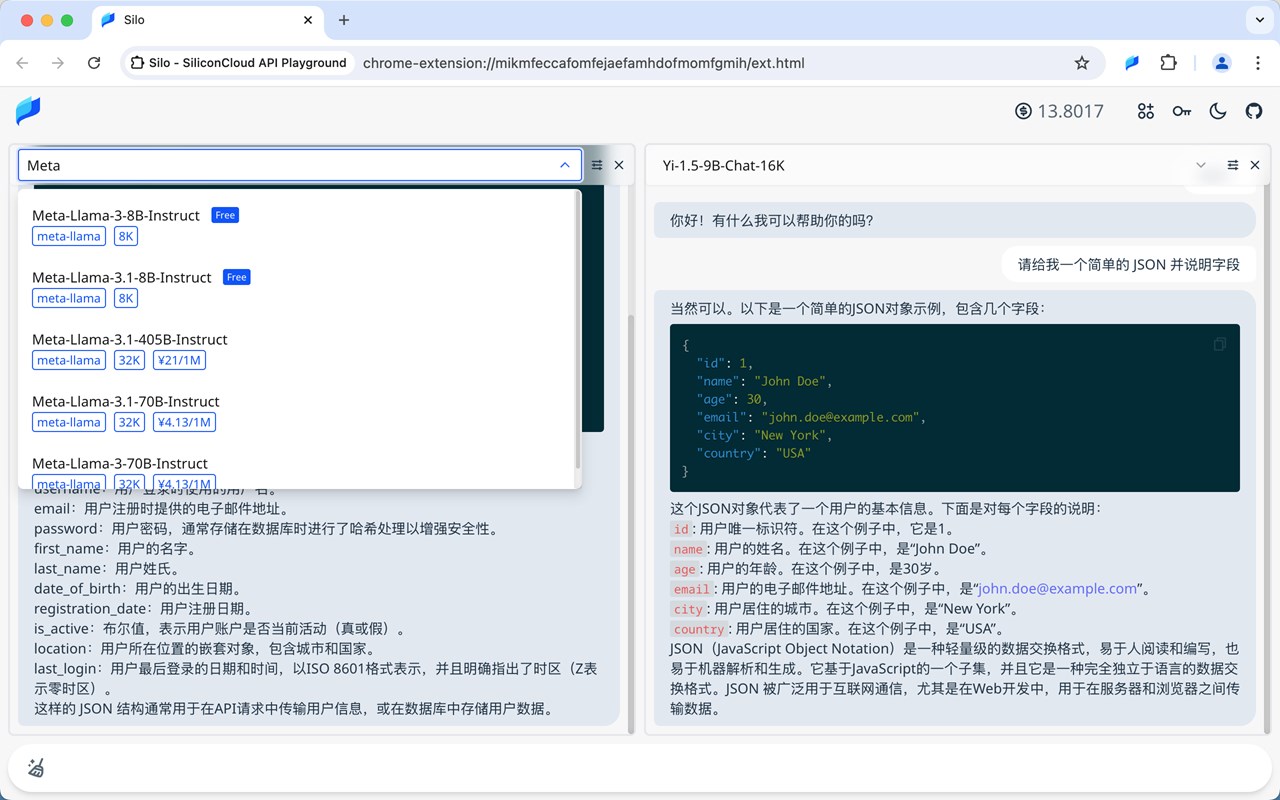
Task: Click the Silo logo icon
Action: point(28,111)
